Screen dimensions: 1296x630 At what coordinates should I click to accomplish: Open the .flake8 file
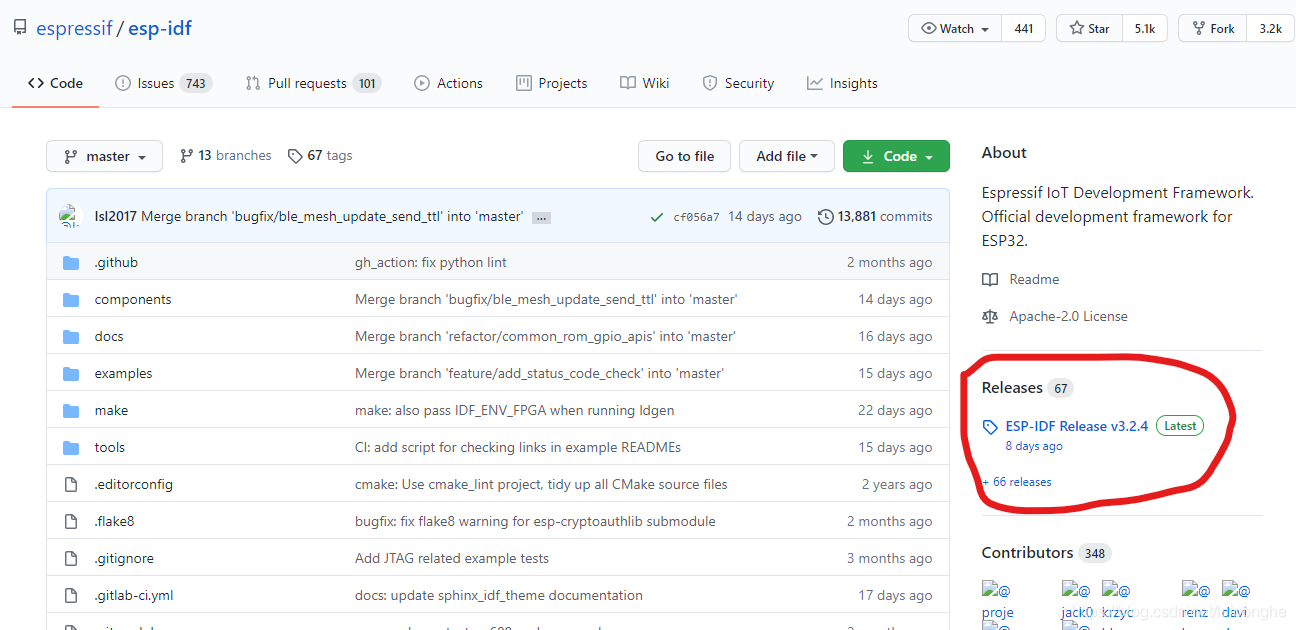[x=115, y=521]
